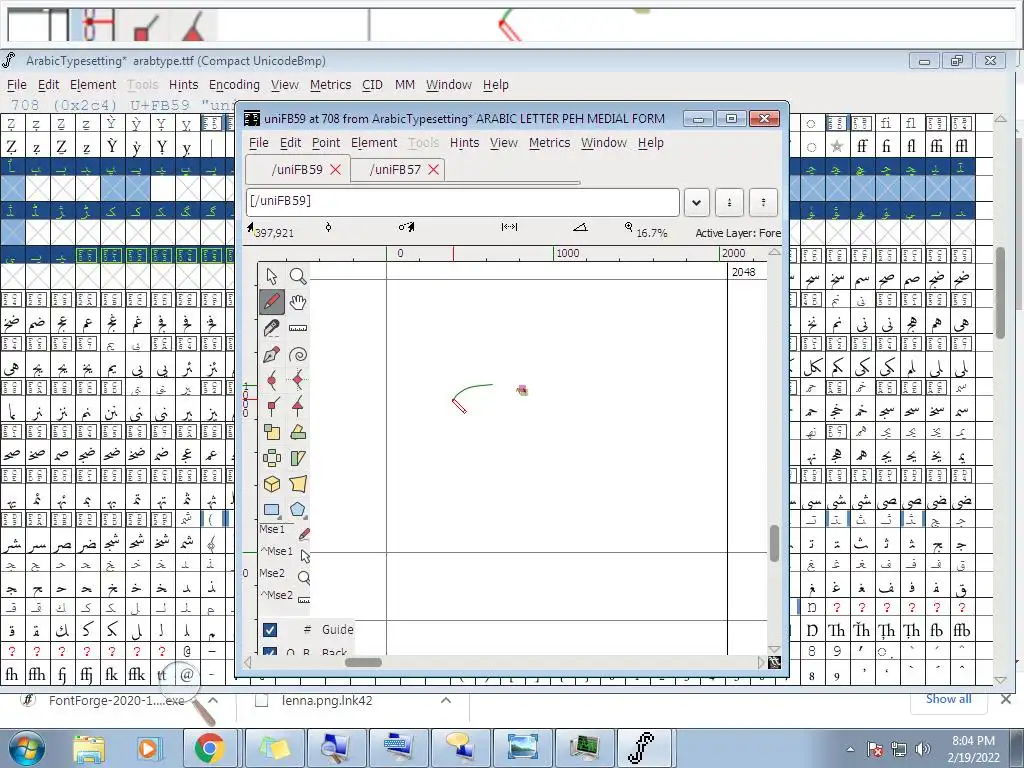Activate the Spiro spiral mode tool
Viewport: 1024px width, 768px height.
pos(298,354)
